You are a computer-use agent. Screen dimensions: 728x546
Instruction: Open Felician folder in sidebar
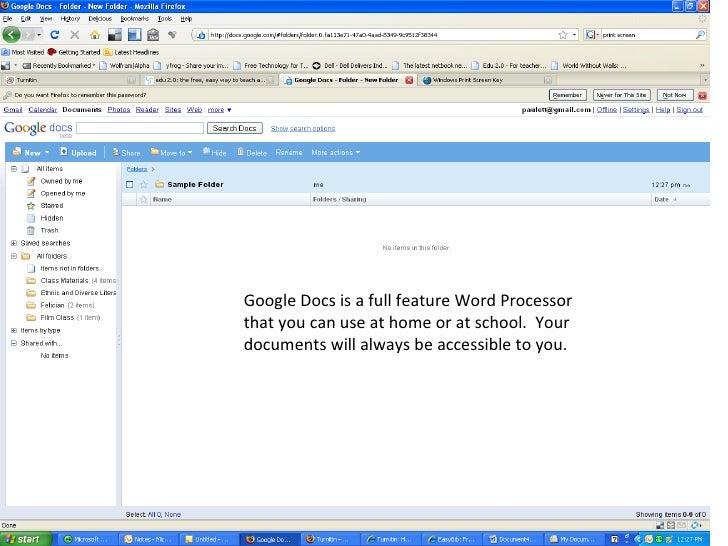52,305
